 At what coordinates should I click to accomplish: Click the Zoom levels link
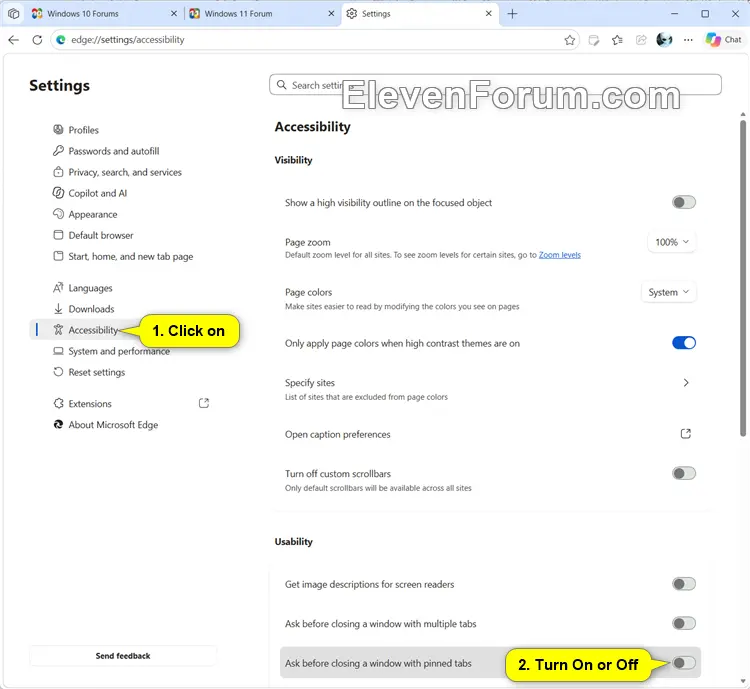pyautogui.click(x=560, y=255)
